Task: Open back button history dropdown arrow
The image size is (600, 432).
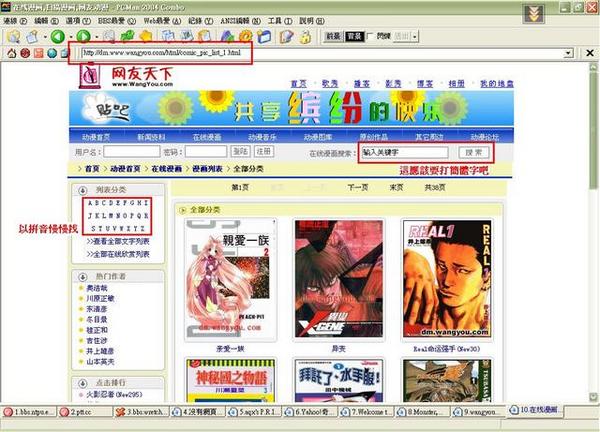Action: 70,37
